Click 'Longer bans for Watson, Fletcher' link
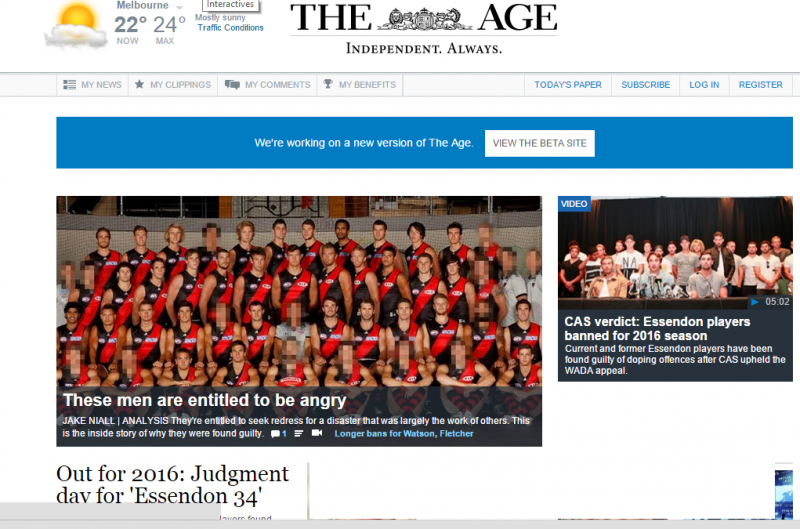Screen dimensions: 800x529 pyautogui.click(x=404, y=434)
